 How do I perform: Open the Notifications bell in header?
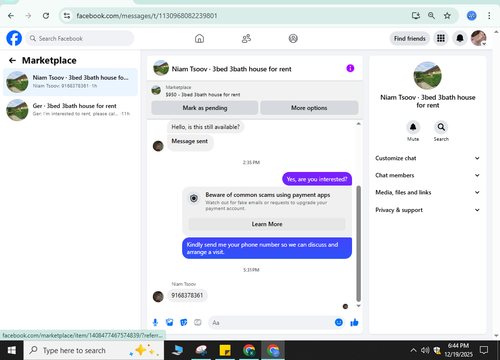tap(460, 38)
